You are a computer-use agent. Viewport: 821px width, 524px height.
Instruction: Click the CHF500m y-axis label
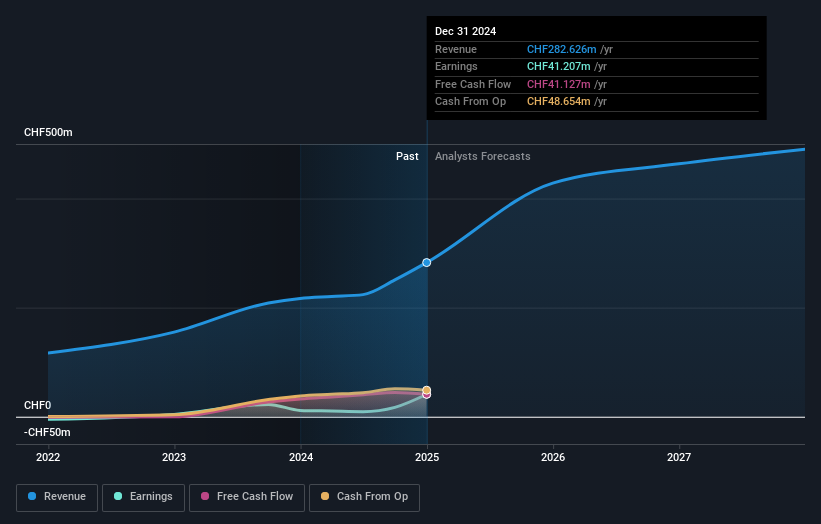[x=48, y=132]
